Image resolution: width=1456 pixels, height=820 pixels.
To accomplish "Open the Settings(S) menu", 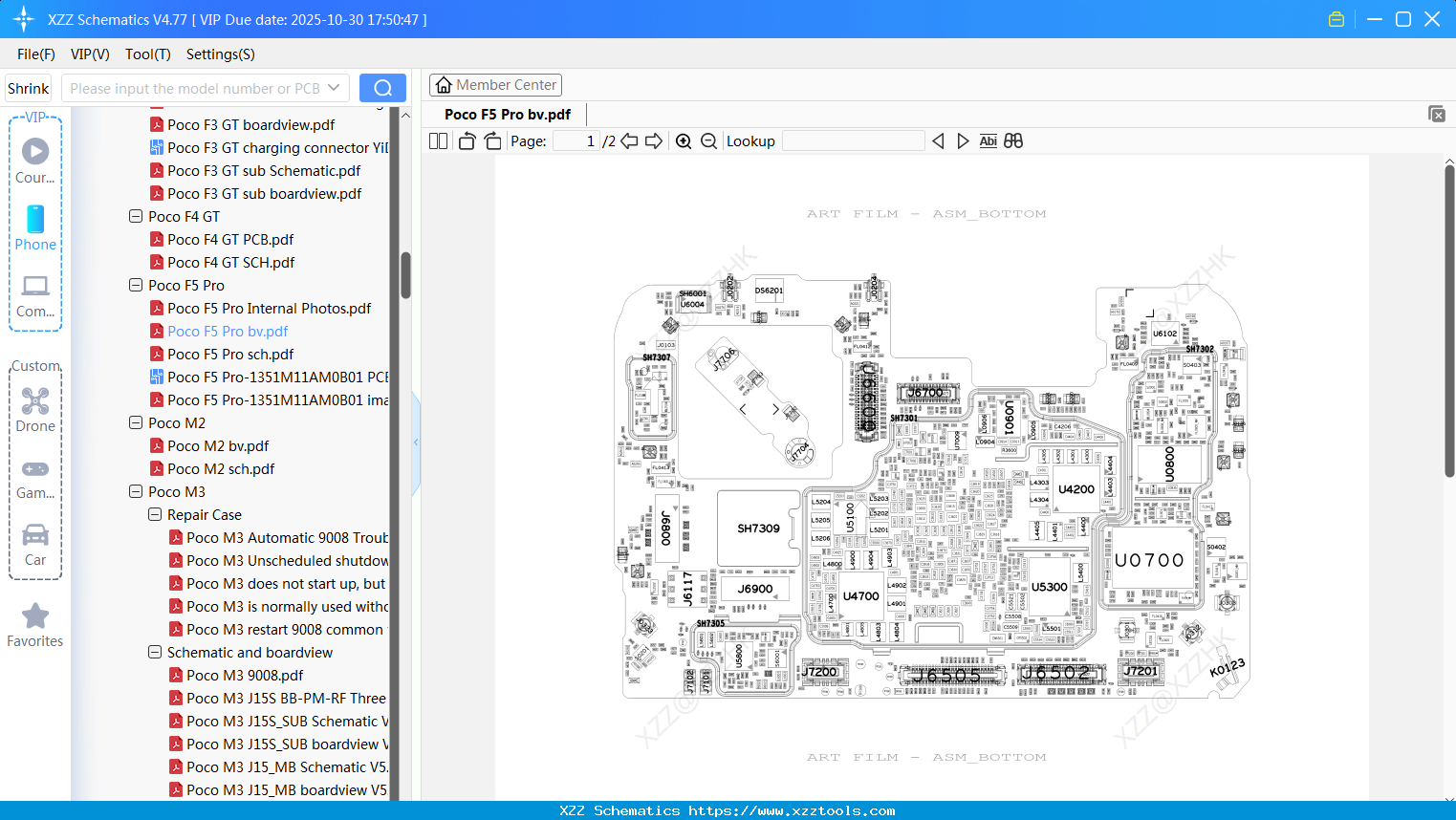I will (221, 54).
